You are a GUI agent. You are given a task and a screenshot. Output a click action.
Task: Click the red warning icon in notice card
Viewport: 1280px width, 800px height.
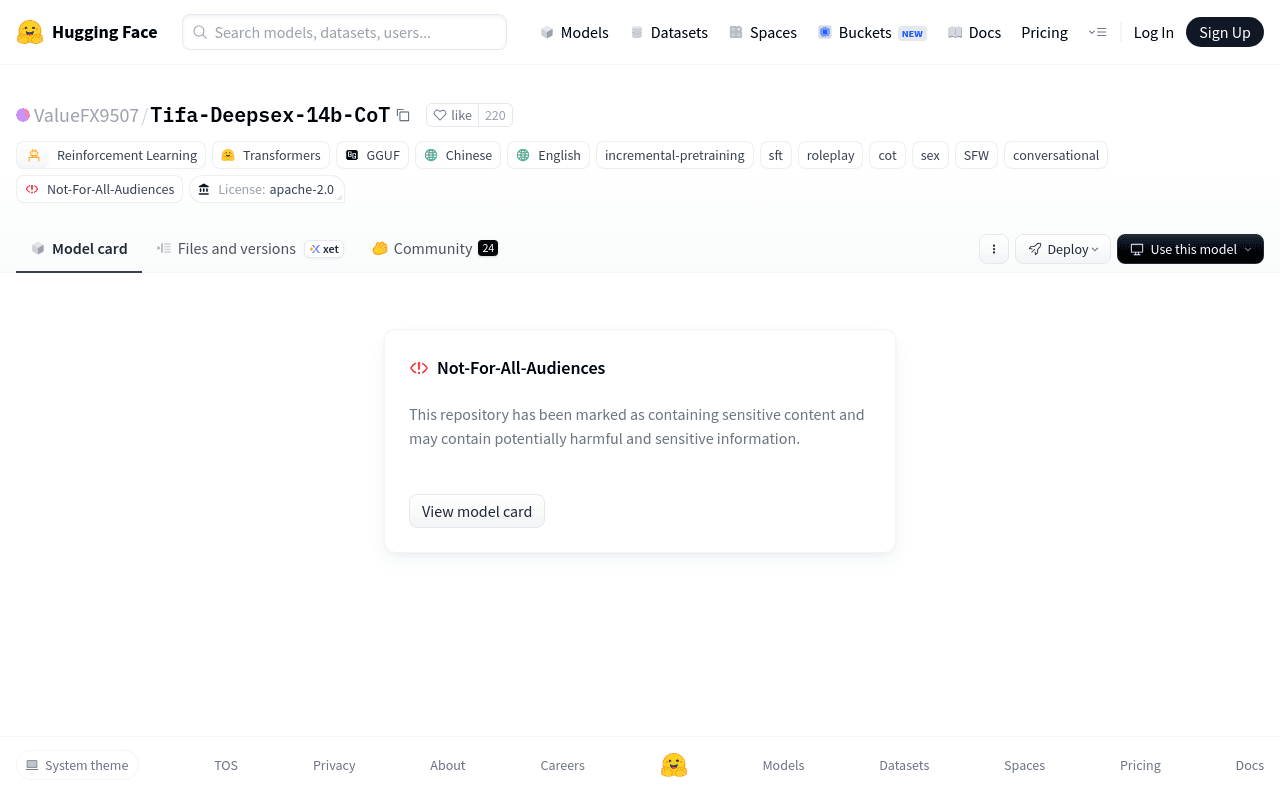coord(419,368)
